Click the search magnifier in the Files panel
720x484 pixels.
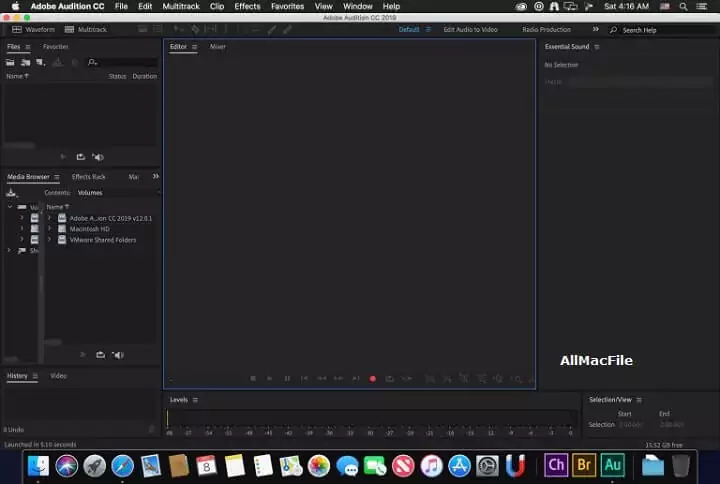point(92,62)
